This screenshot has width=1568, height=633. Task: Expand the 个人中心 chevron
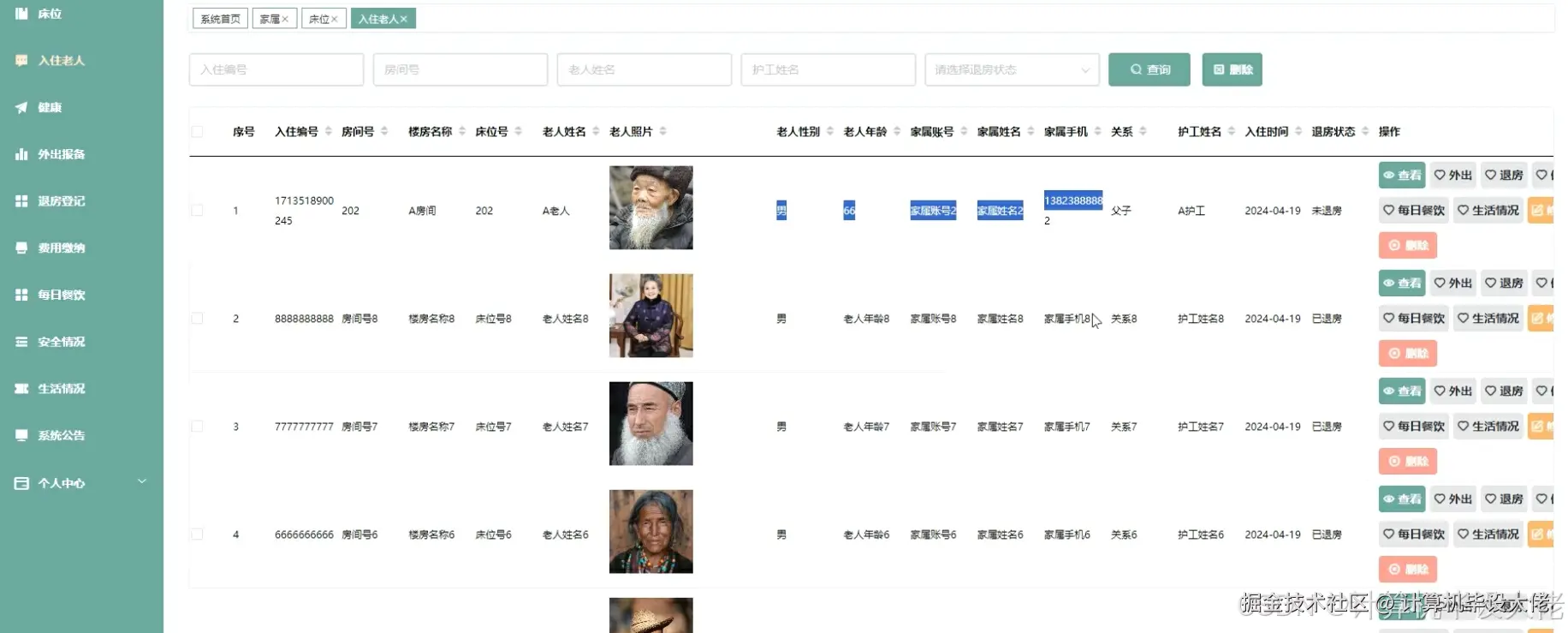(x=142, y=481)
